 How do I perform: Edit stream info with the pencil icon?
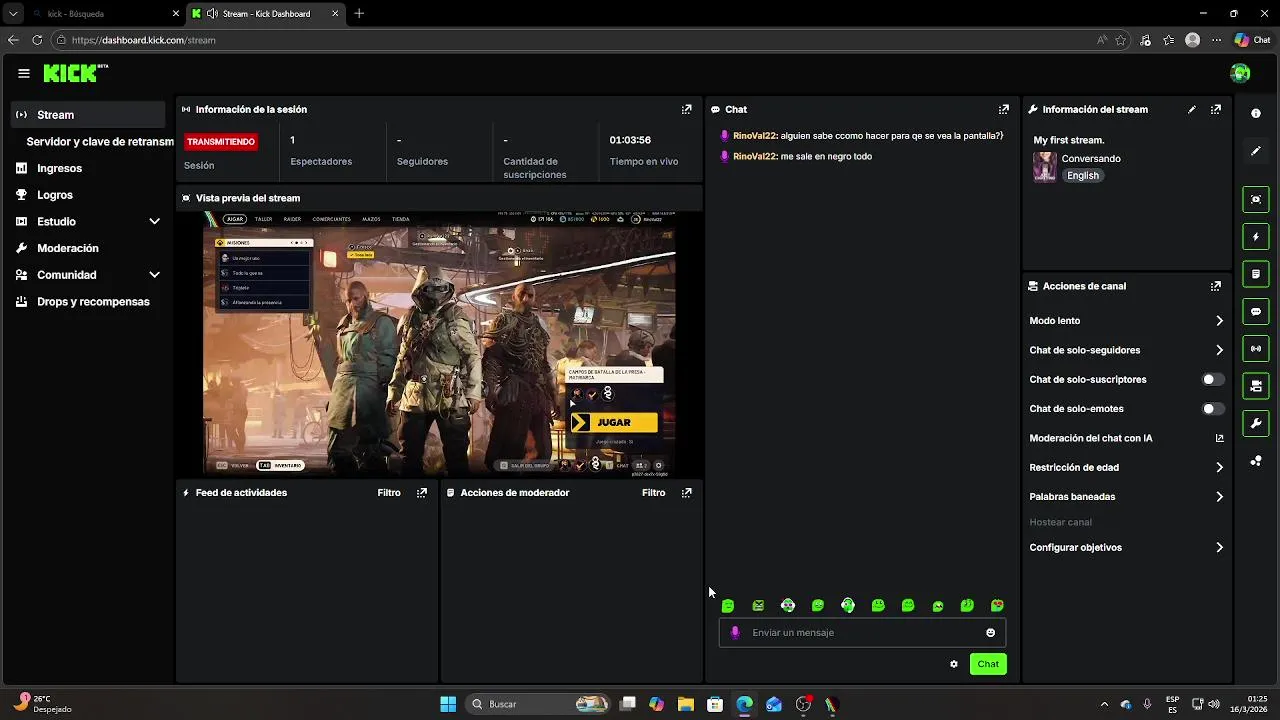[x=1191, y=110]
